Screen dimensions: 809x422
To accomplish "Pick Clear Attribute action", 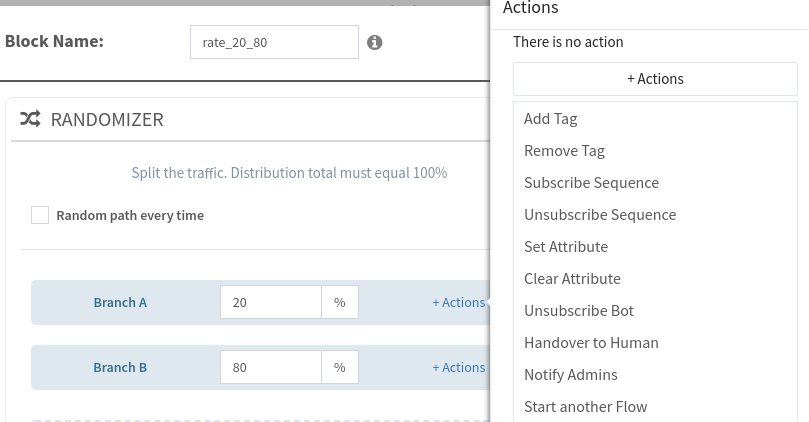I will pos(572,279).
